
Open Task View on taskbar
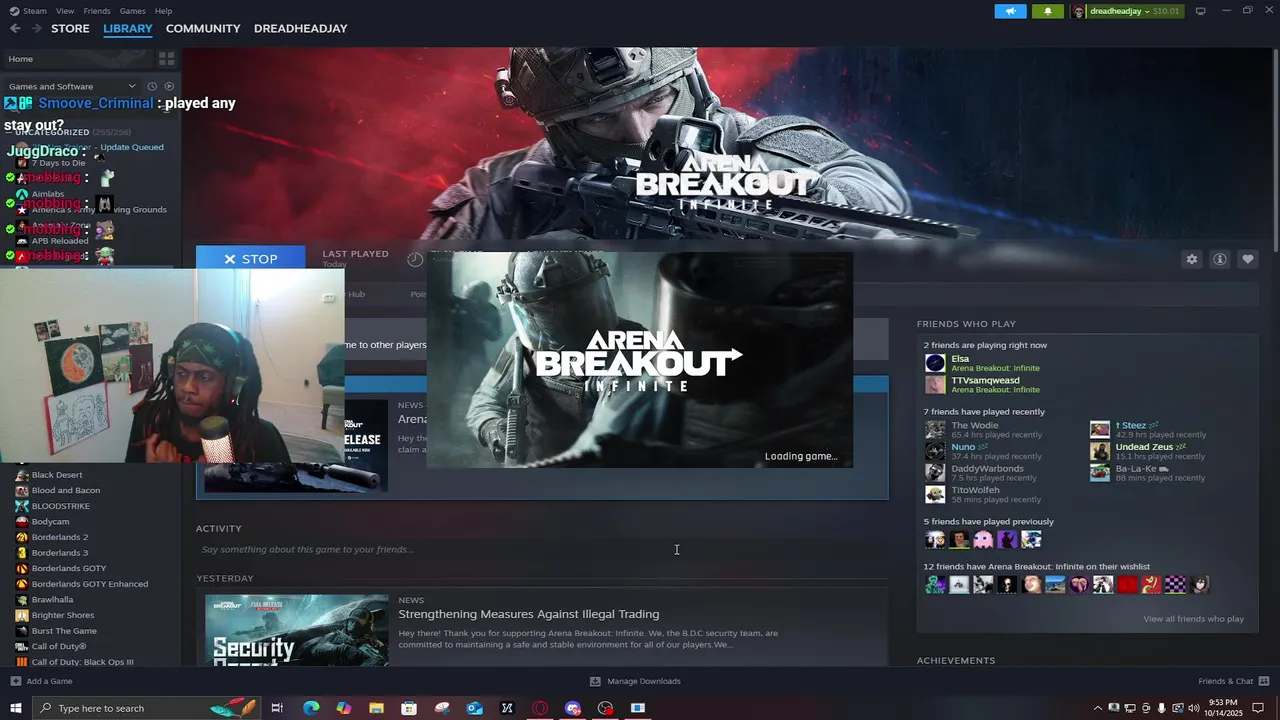(277, 708)
